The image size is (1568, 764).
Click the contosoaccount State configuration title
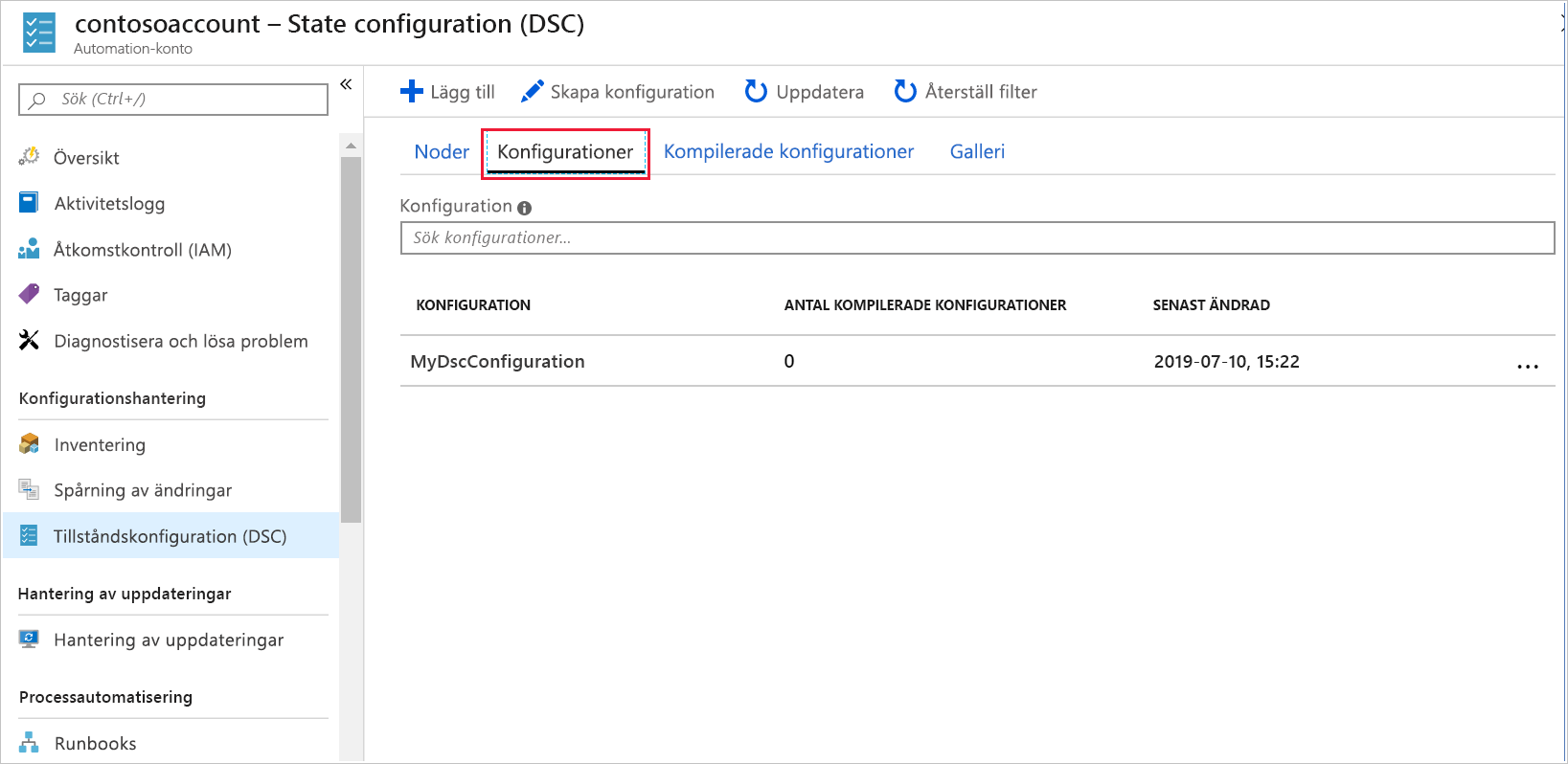[330, 24]
